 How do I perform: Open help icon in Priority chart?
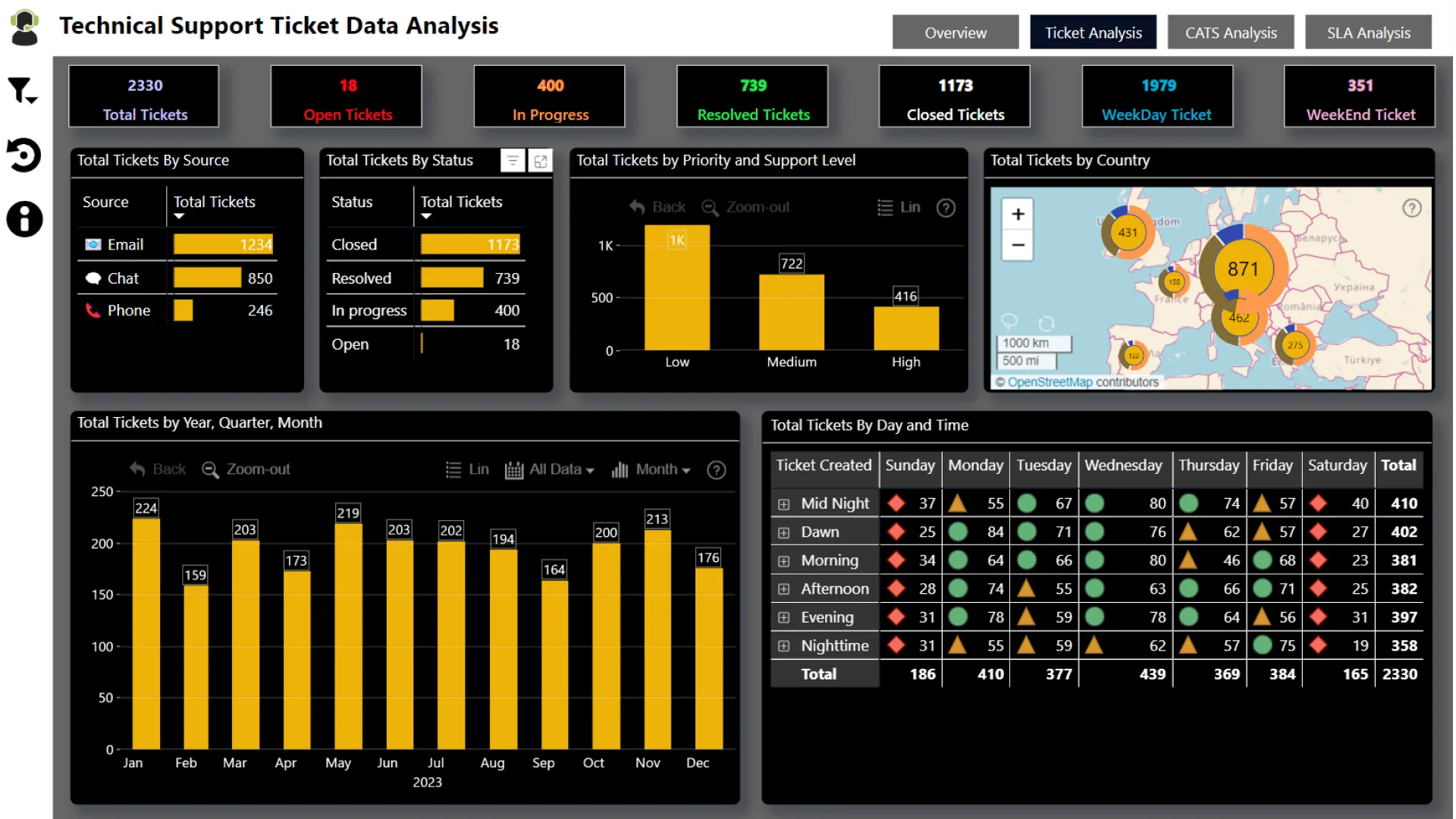(946, 208)
